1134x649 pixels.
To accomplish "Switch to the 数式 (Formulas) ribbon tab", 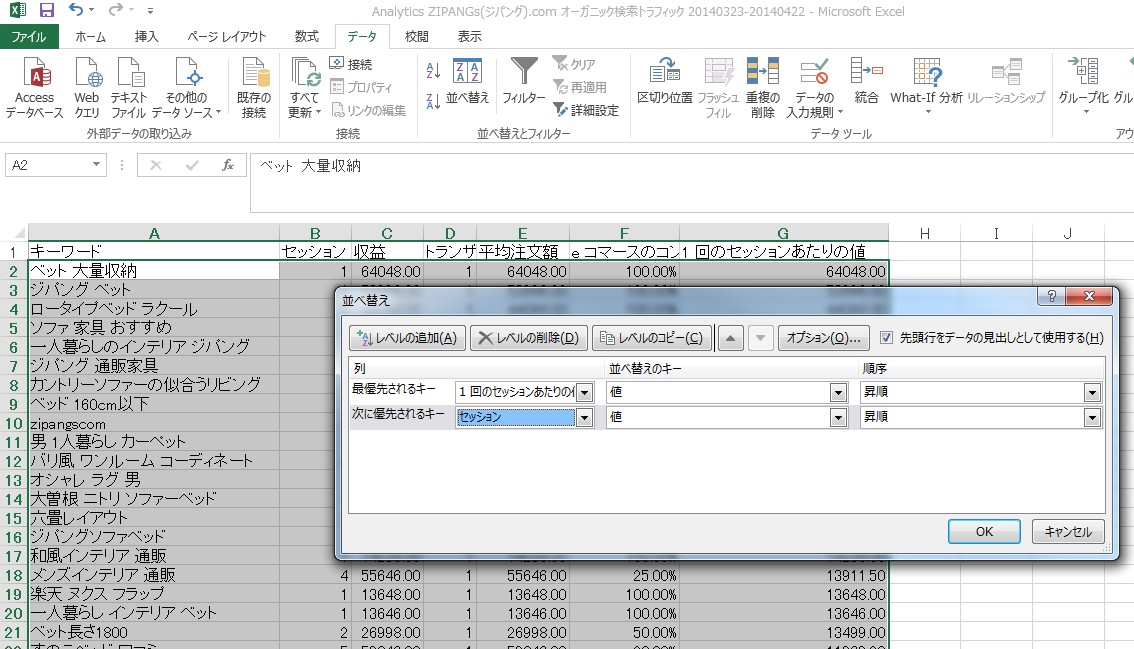I will pos(307,37).
